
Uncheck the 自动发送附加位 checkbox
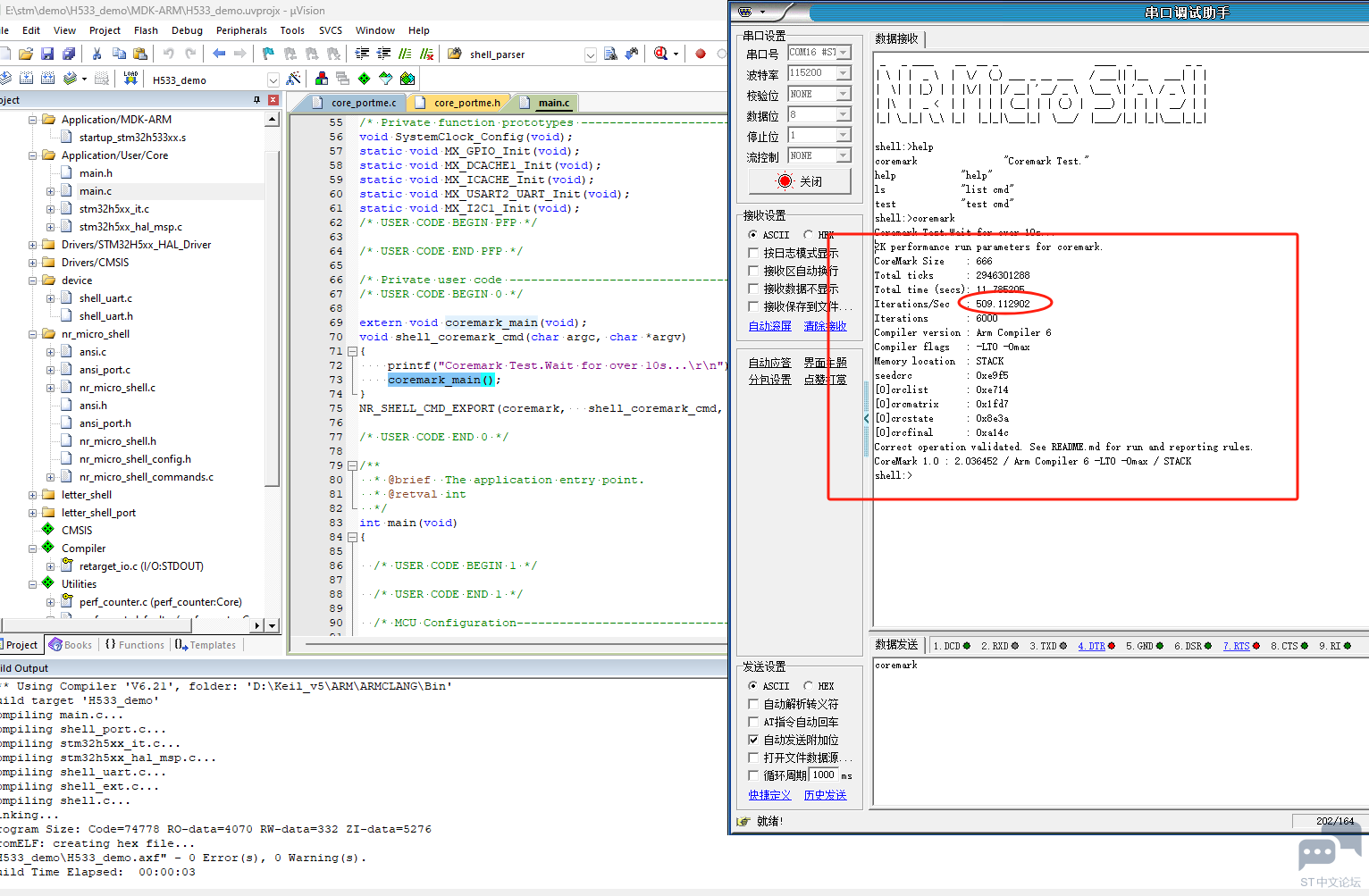point(753,740)
